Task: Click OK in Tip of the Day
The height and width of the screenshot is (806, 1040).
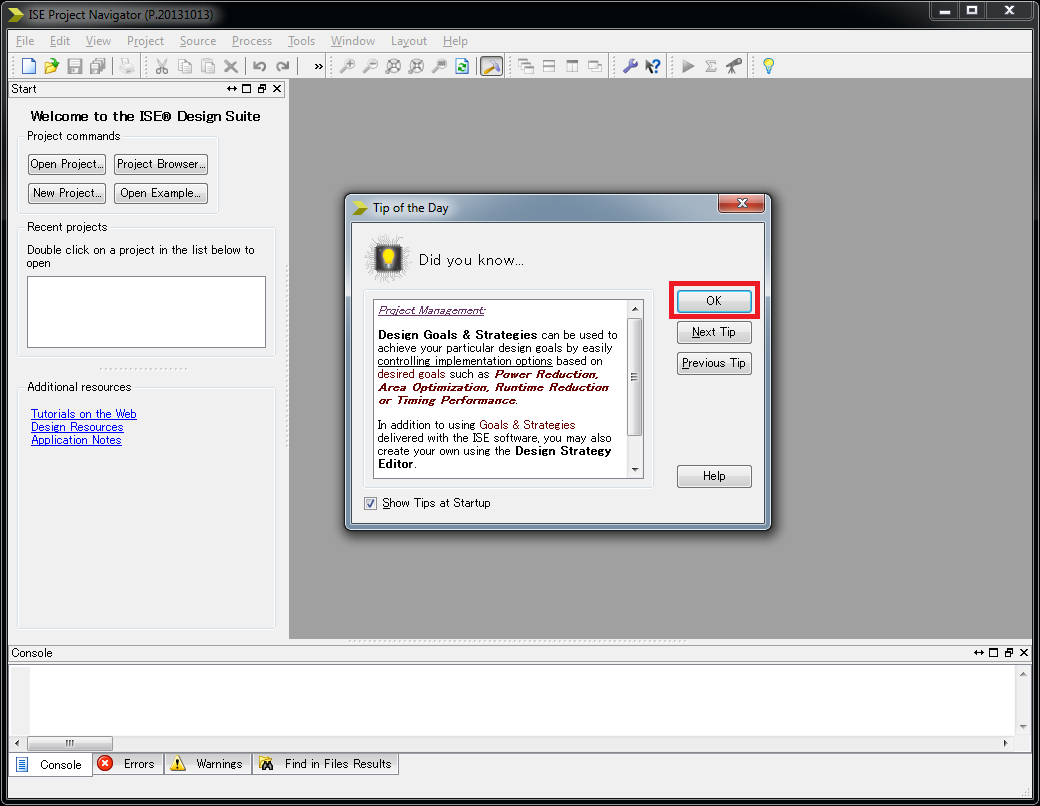Action: coord(714,301)
